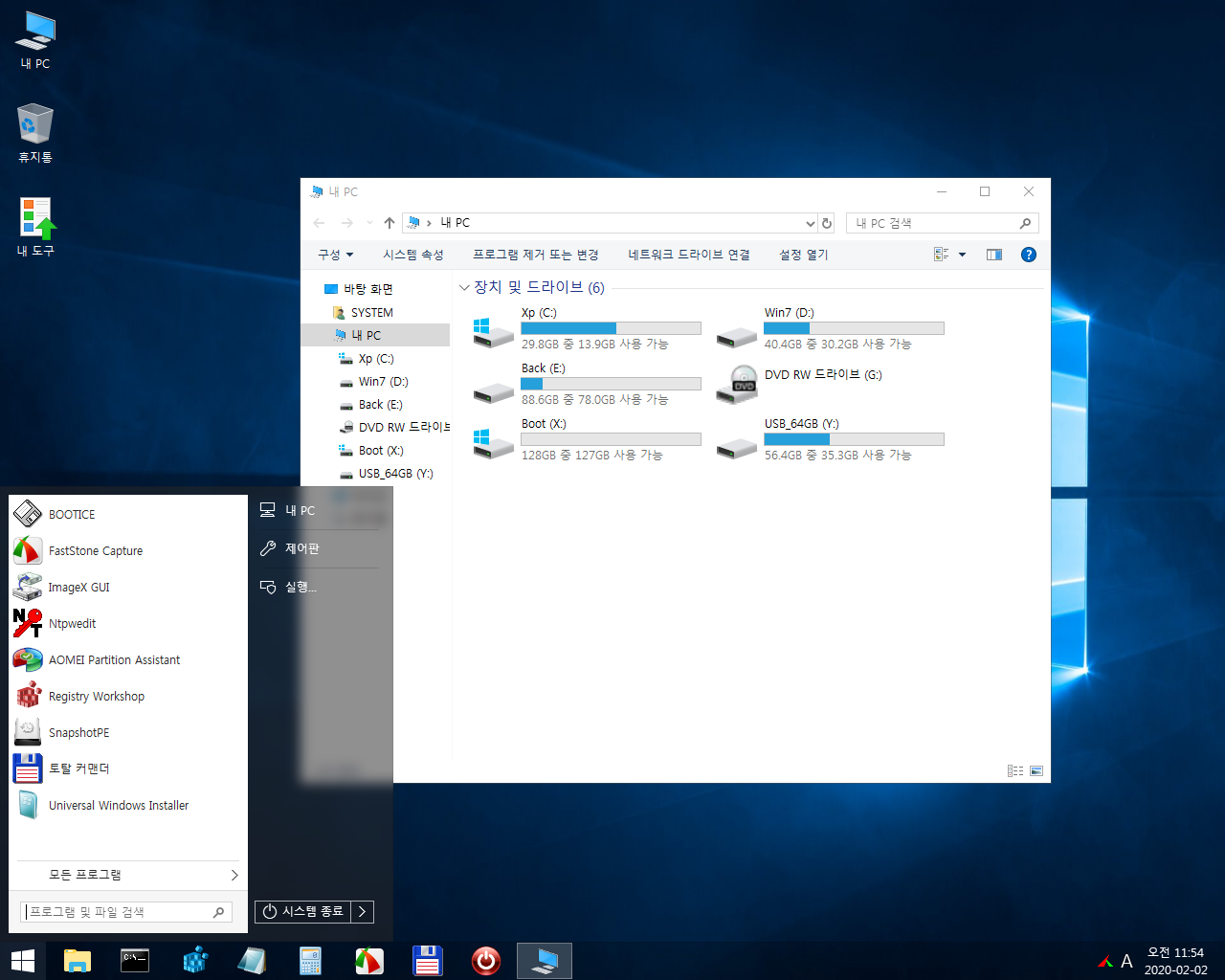Switch to details view in status bar
Viewport: 1225px width, 980px height.
tap(1015, 770)
